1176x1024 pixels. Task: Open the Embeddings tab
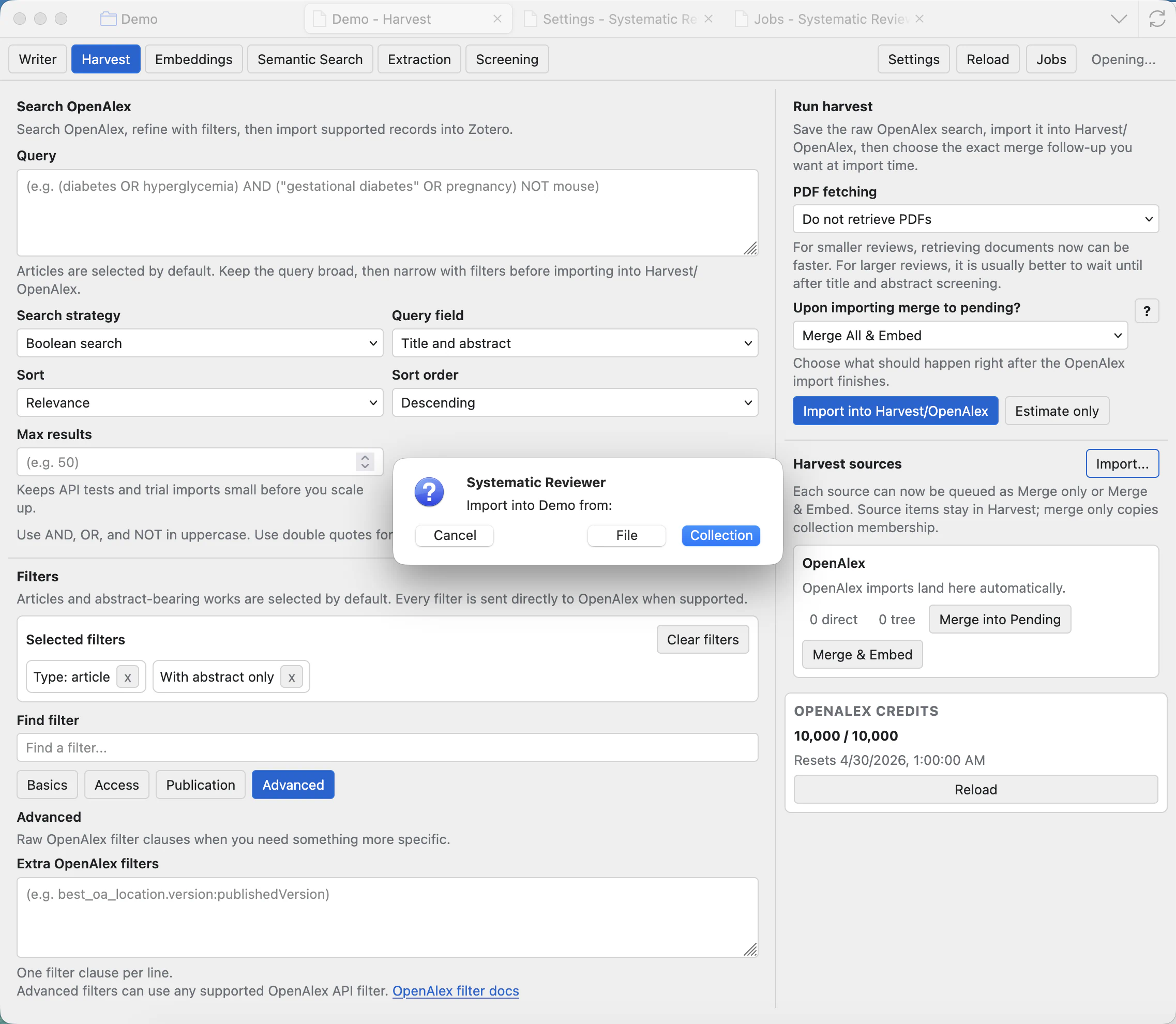point(194,59)
